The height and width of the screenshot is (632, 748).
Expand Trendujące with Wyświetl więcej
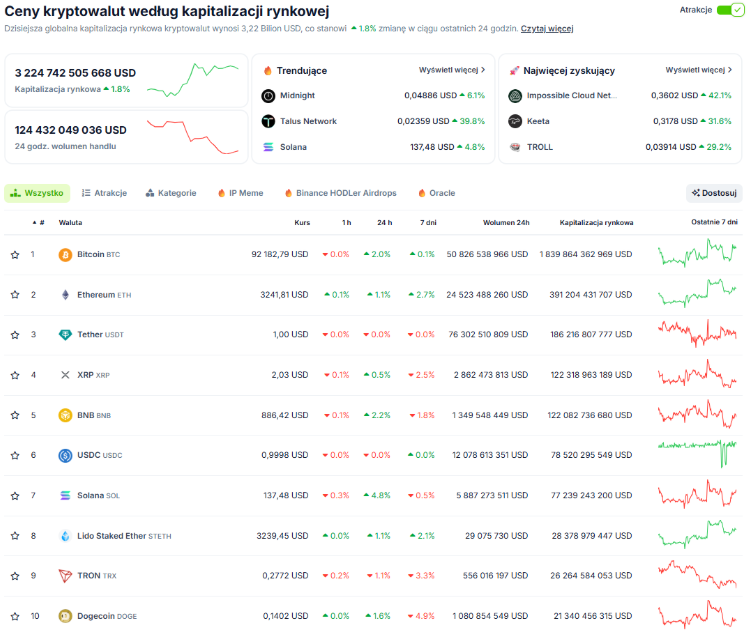click(452, 70)
